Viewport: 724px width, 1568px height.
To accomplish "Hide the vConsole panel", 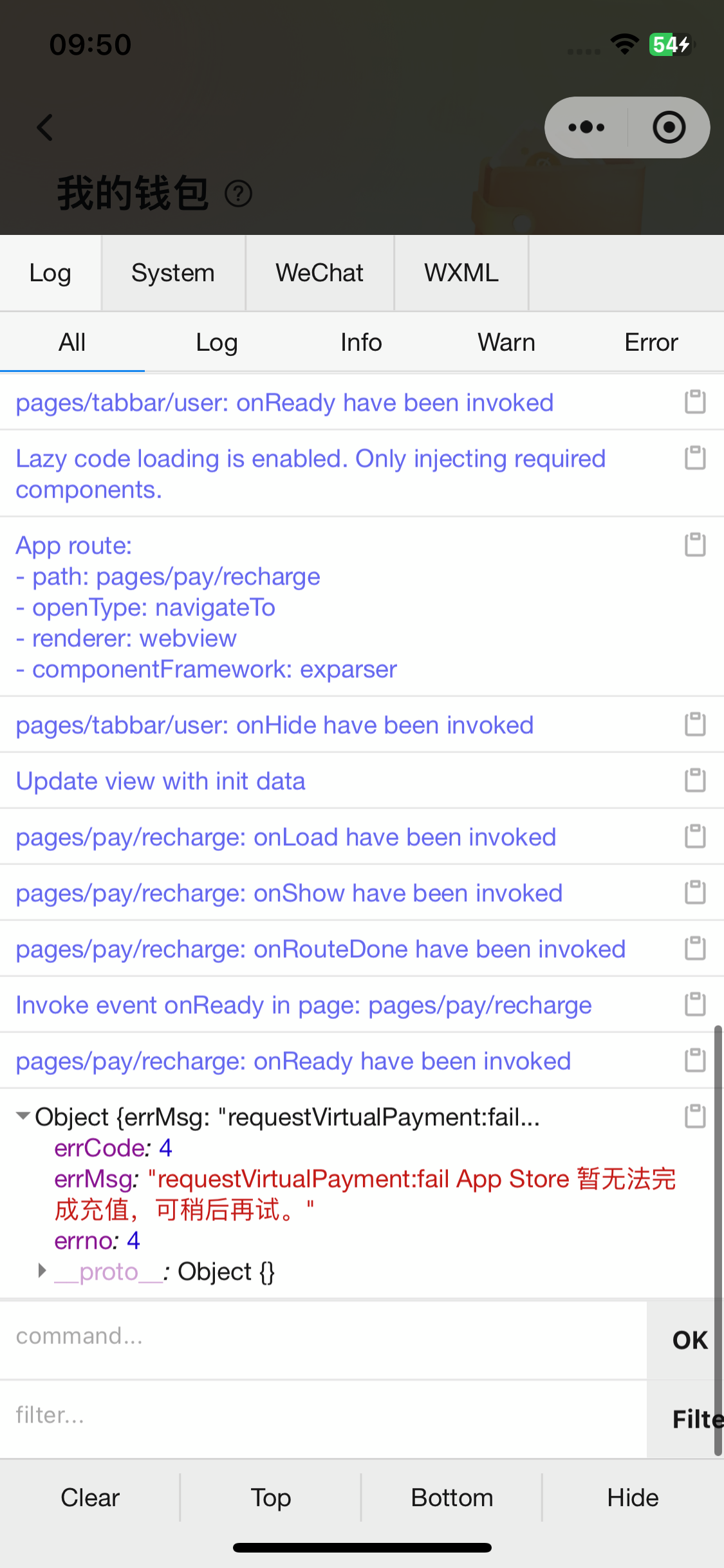I will tap(633, 1498).
